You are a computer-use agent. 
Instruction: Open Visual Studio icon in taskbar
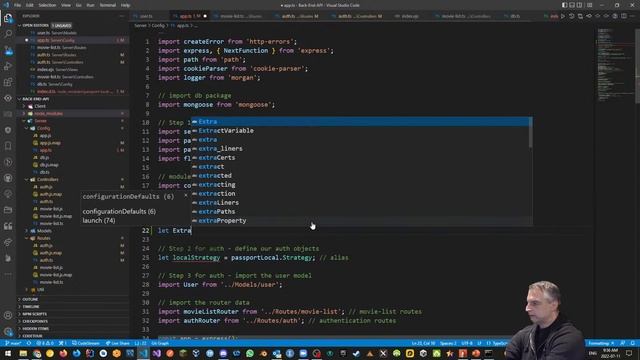coord(157,353)
